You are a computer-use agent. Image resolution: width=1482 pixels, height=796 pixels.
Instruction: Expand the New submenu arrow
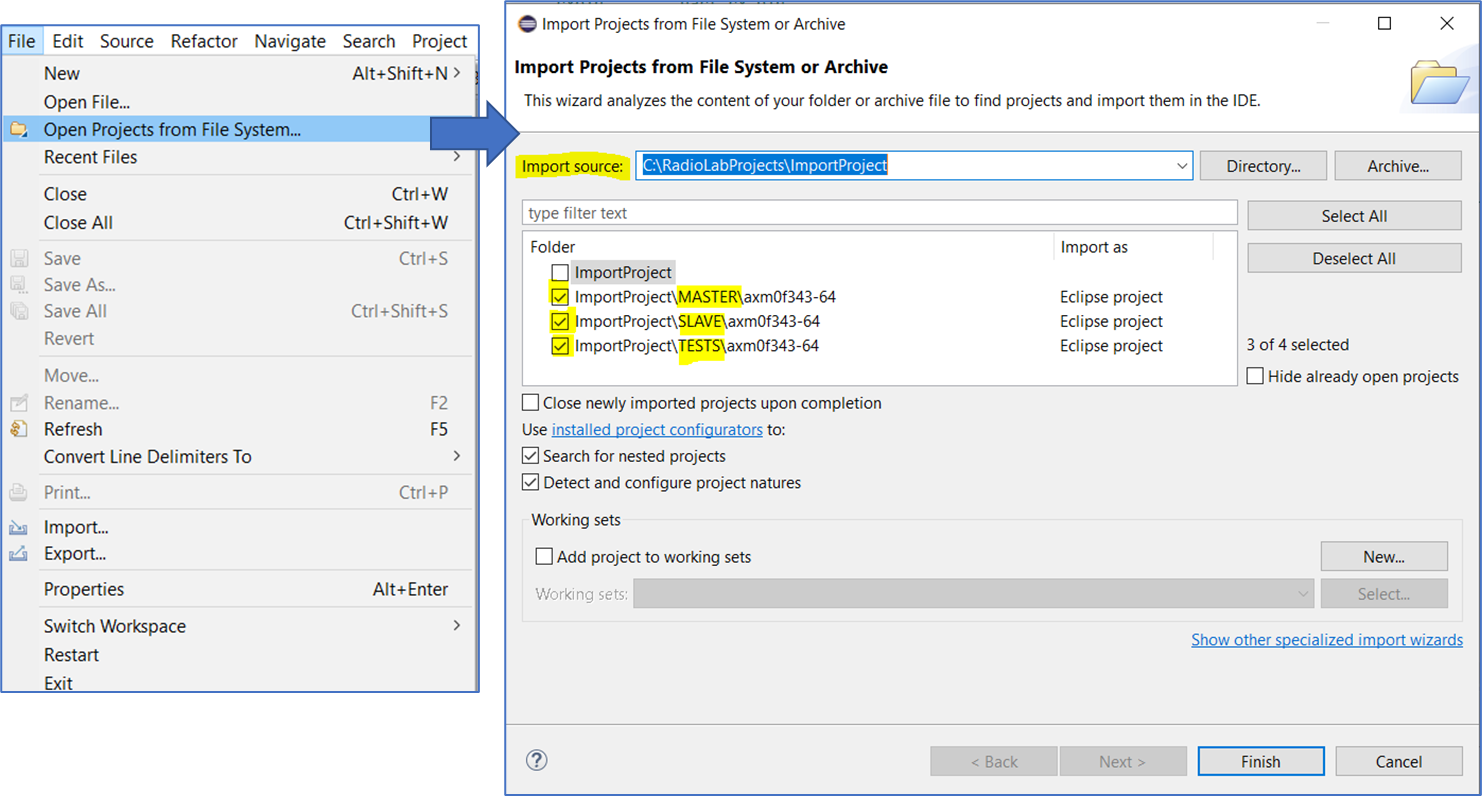coord(457,73)
